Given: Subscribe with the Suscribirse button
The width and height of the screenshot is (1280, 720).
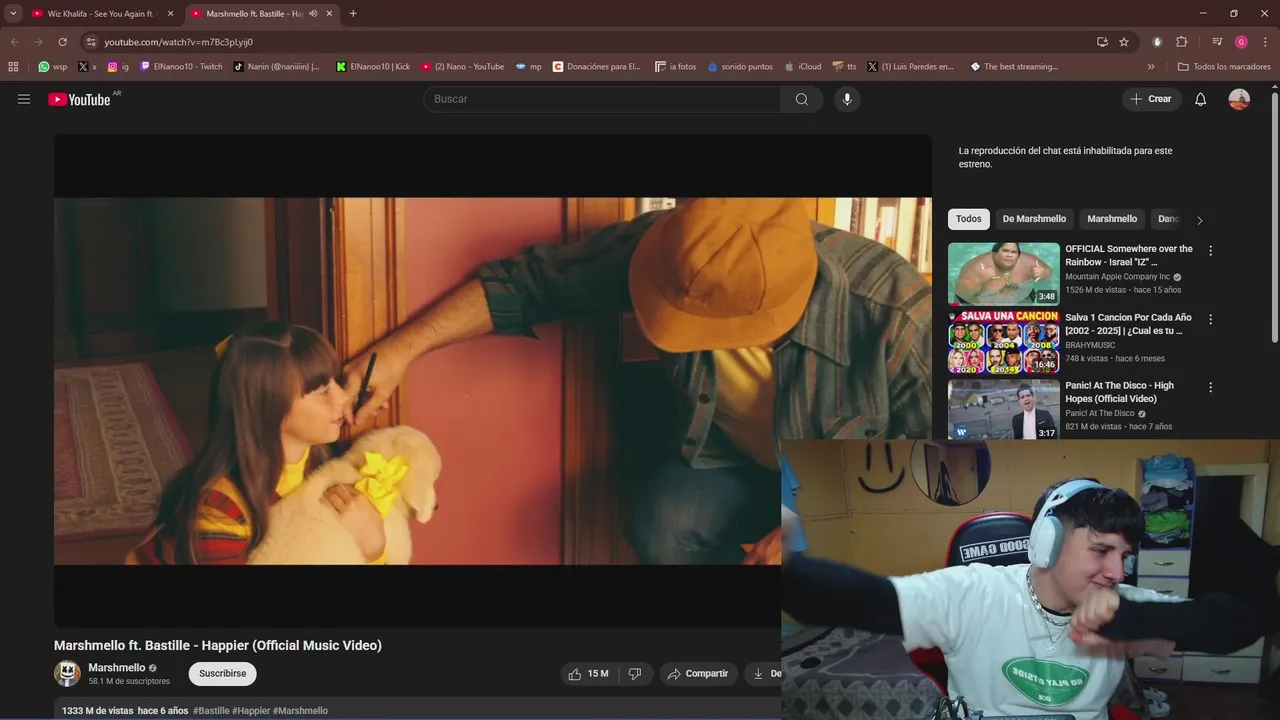Looking at the screenshot, I should (x=222, y=674).
